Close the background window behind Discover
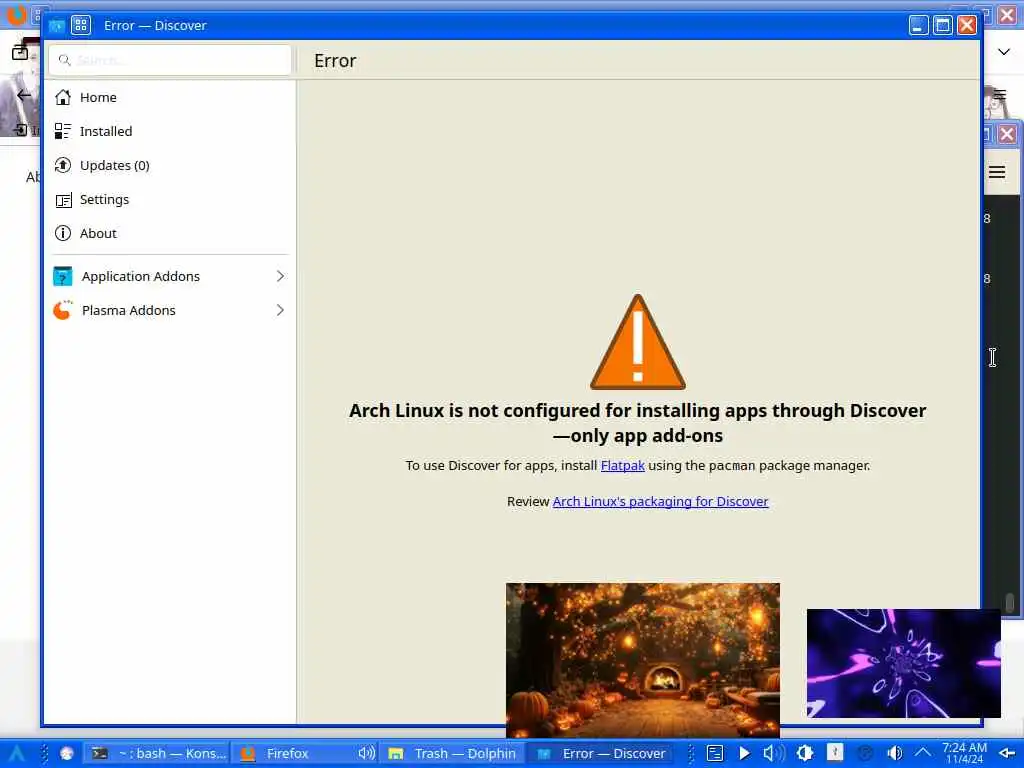The width and height of the screenshot is (1024, 768). click(x=1007, y=134)
